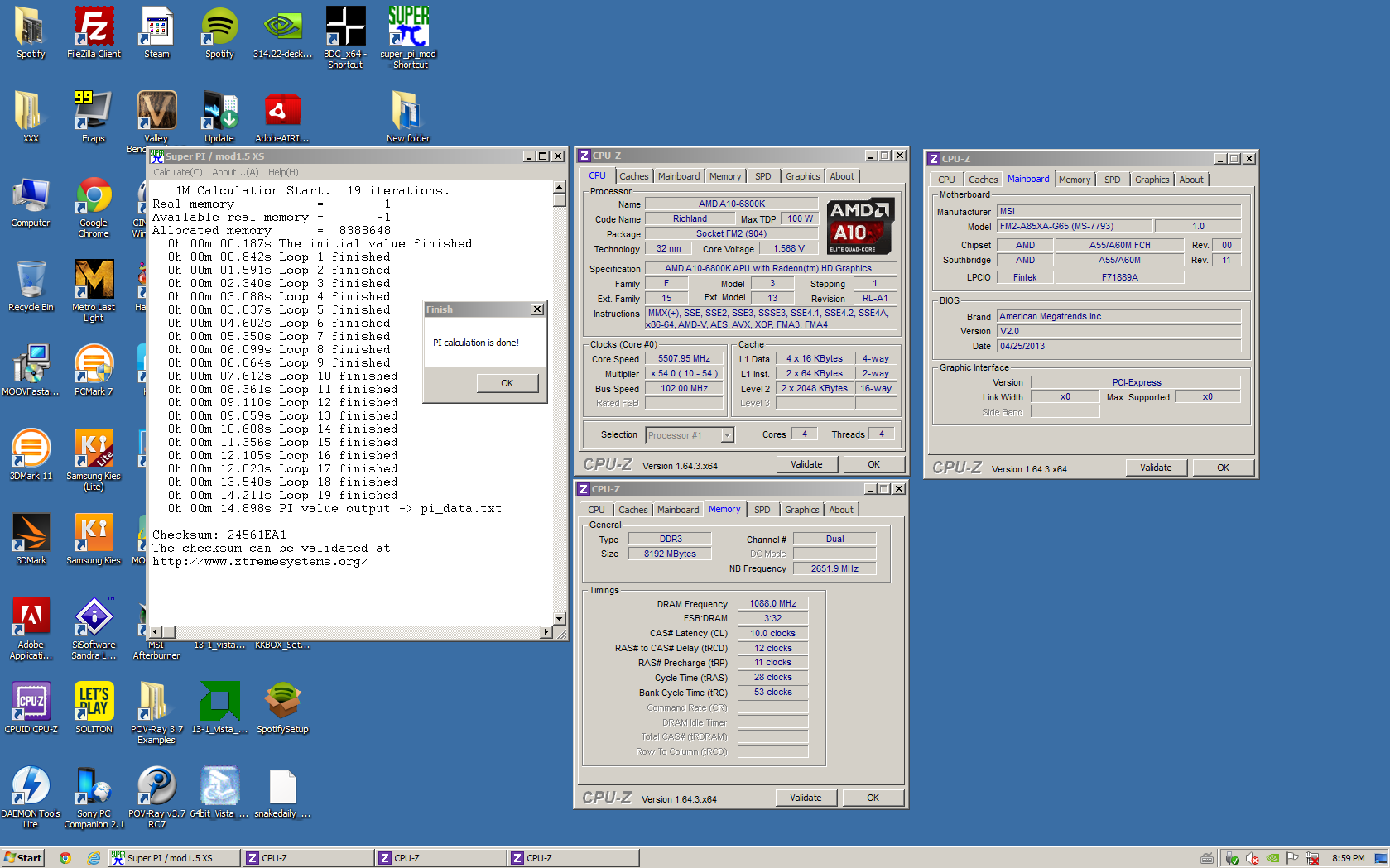Open the SpotifySetup desktop icon

pyautogui.click(x=282, y=709)
